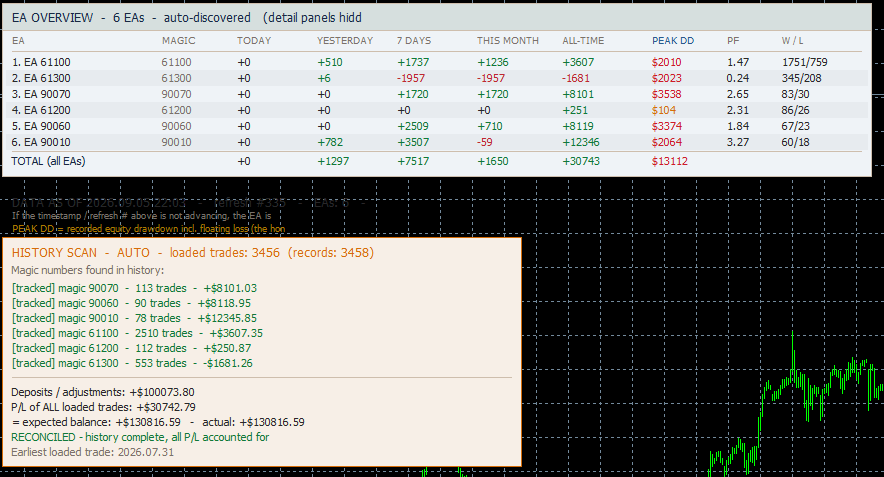This screenshot has height=477, width=884.
Task: Click the EA OVERVIEW panel title
Action: pos(187,17)
